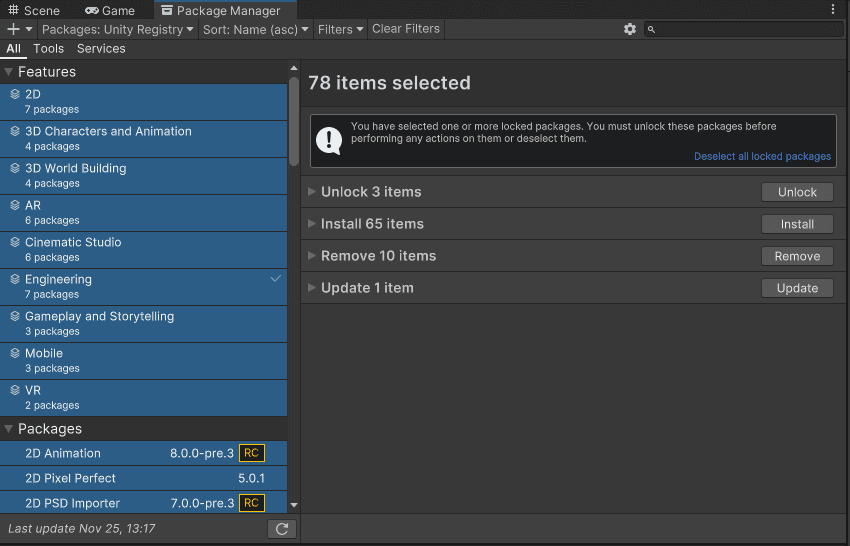Click the RC badge on 2D PSD Importer
Screen dimensions: 850x546
252,503
